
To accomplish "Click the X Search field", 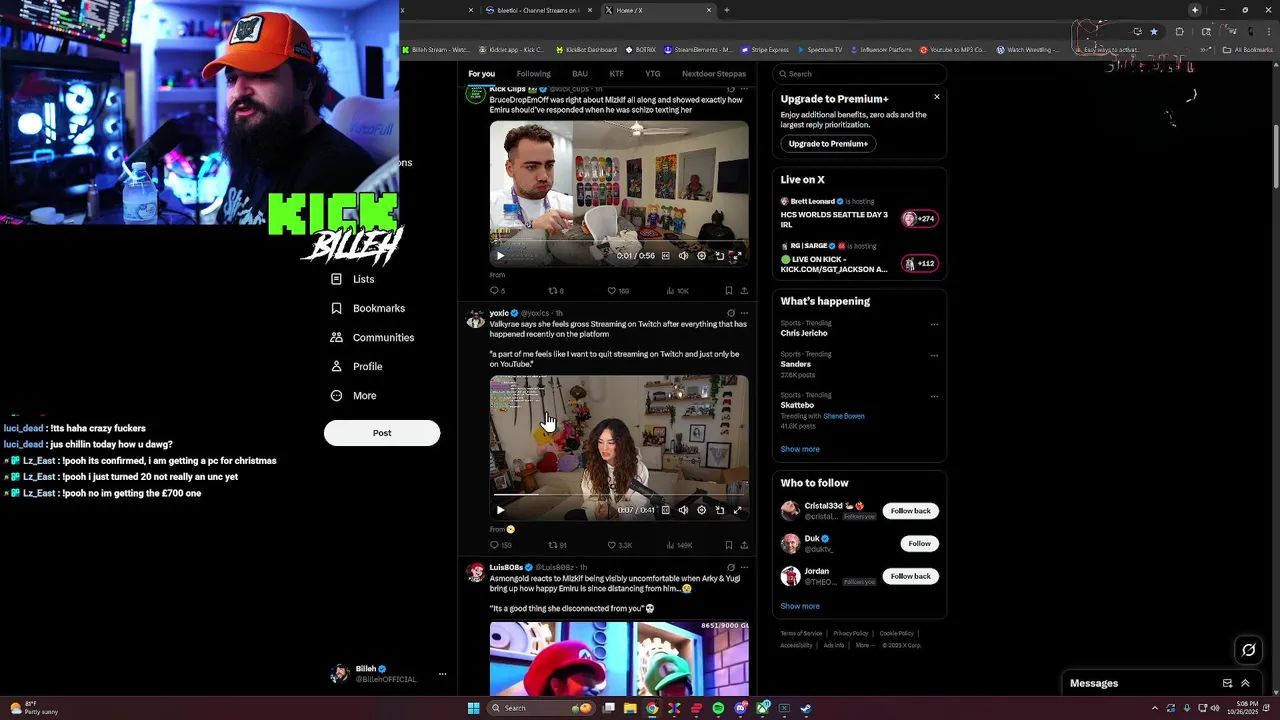I will click(859, 74).
